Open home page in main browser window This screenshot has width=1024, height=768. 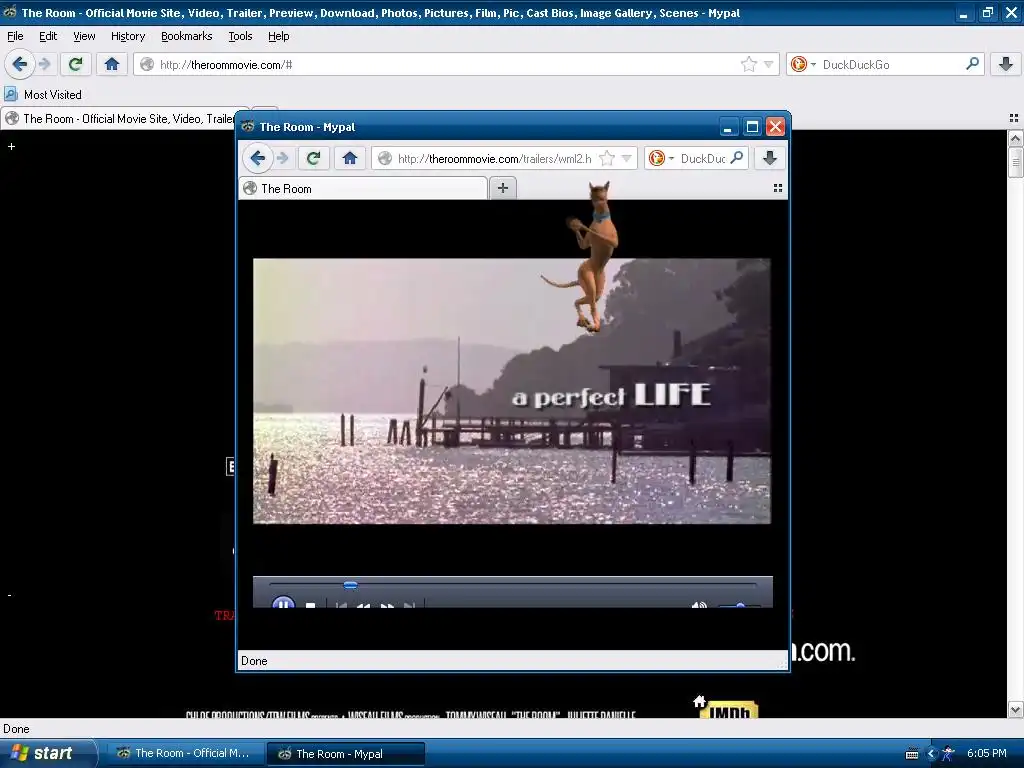point(112,64)
